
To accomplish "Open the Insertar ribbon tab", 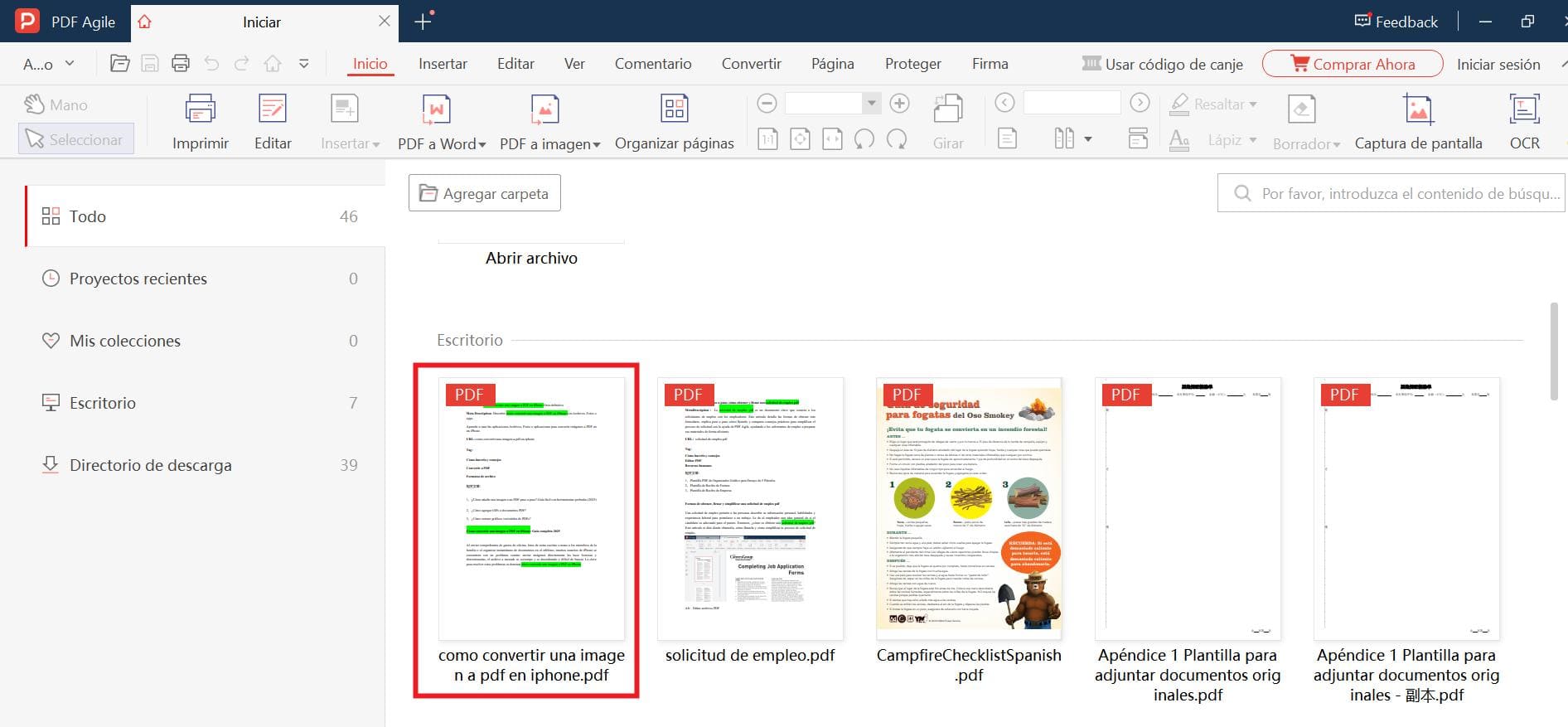I will (443, 64).
